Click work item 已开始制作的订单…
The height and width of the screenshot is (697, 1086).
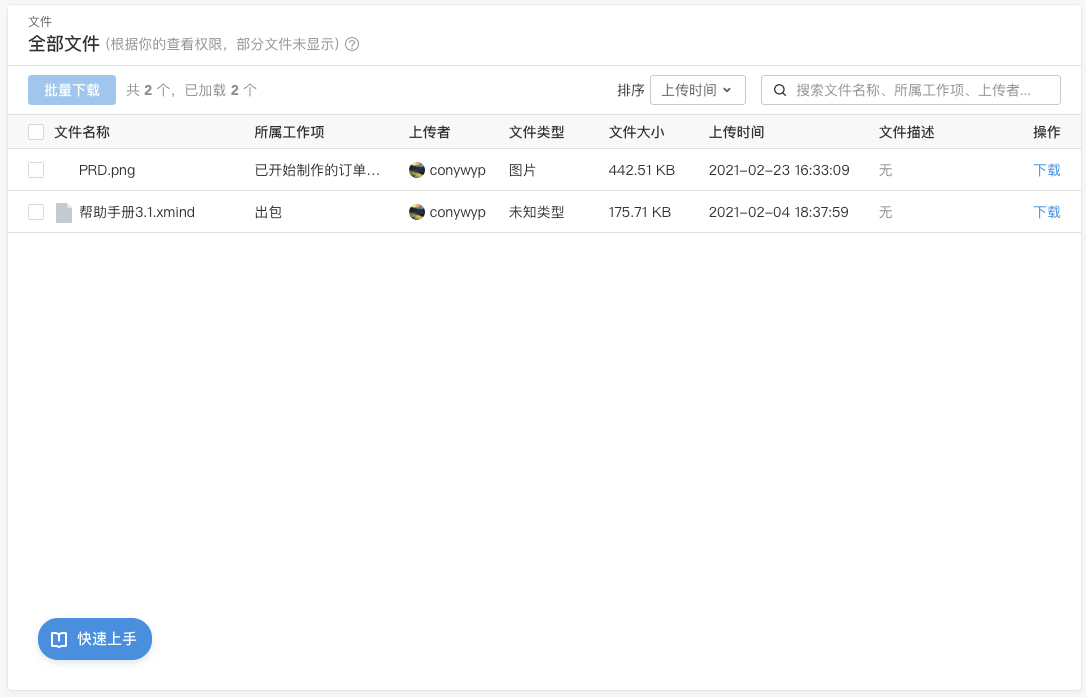[x=317, y=170]
